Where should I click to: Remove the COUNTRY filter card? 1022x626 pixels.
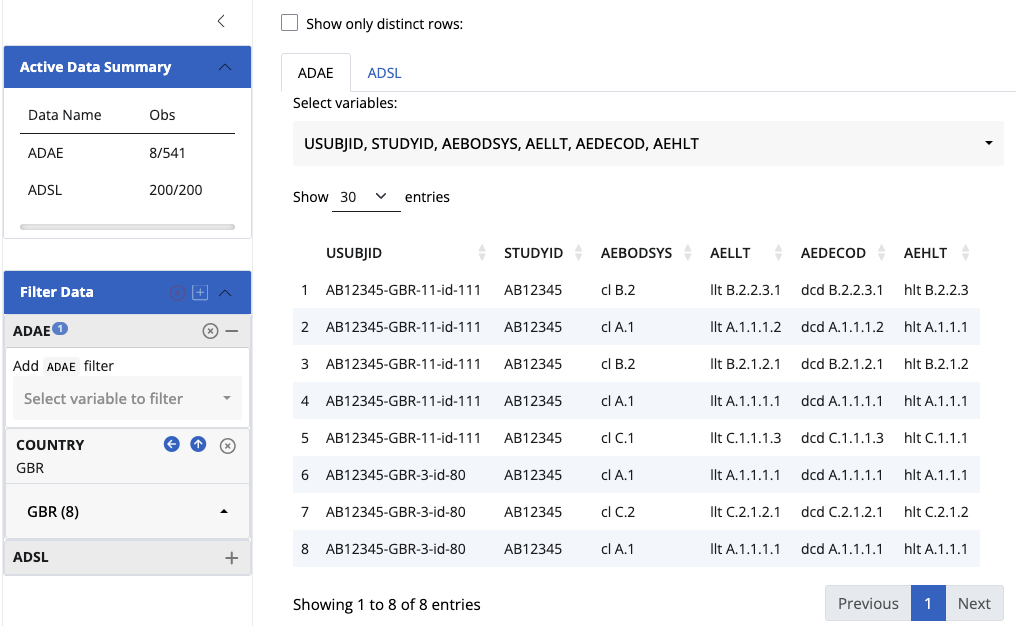pyautogui.click(x=227, y=446)
